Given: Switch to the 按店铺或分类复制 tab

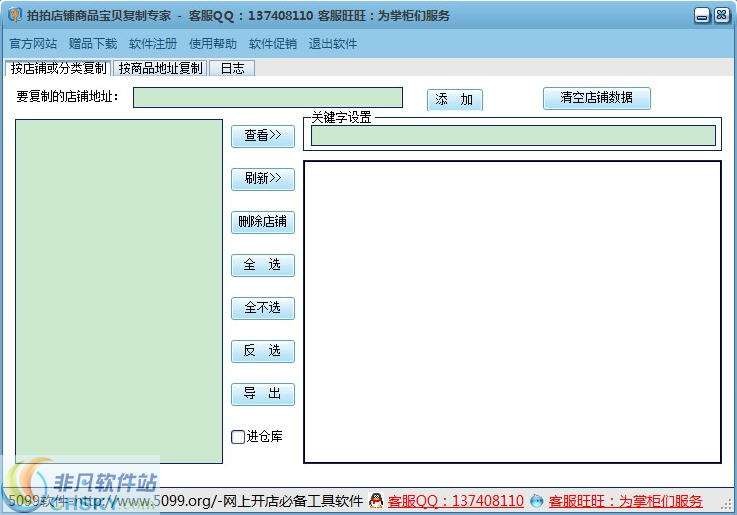Looking at the screenshot, I should click(58, 69).
